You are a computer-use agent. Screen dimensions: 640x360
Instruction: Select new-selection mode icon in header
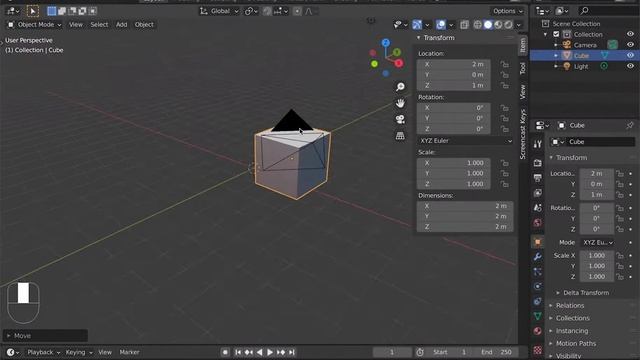pyautogui.click(x=51, y=11)
